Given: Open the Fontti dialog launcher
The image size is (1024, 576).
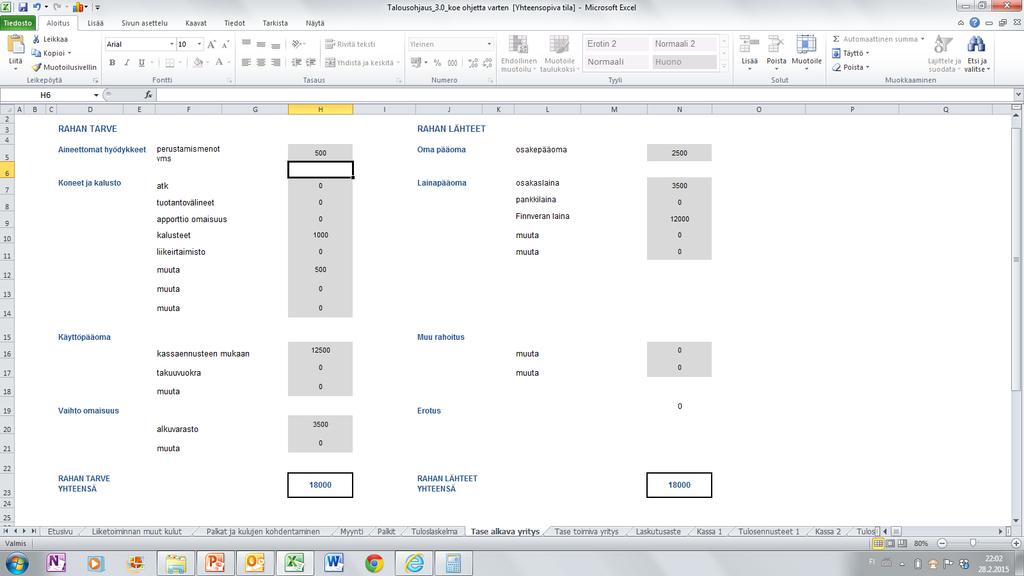Looking at the screenshot, I should (x=229, y=80).
